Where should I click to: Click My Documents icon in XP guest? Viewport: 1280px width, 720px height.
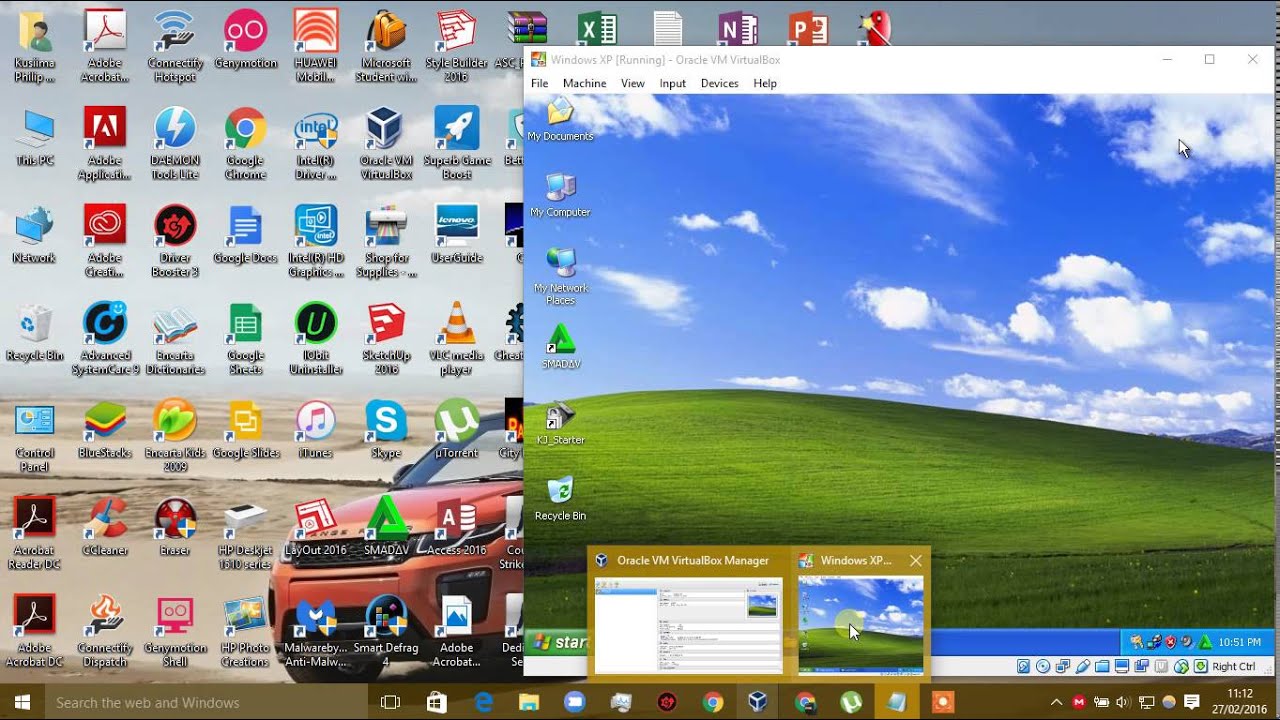point(560,120)
